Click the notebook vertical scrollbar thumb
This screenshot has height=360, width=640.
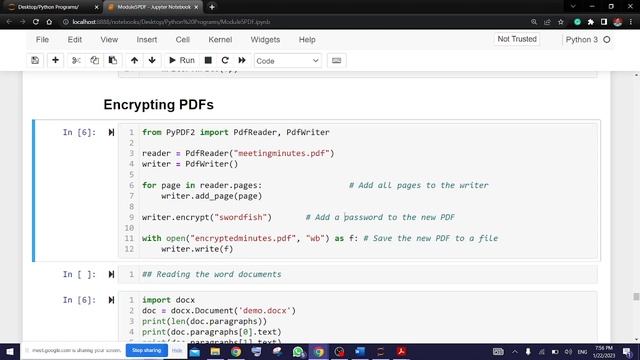point(636,297)
